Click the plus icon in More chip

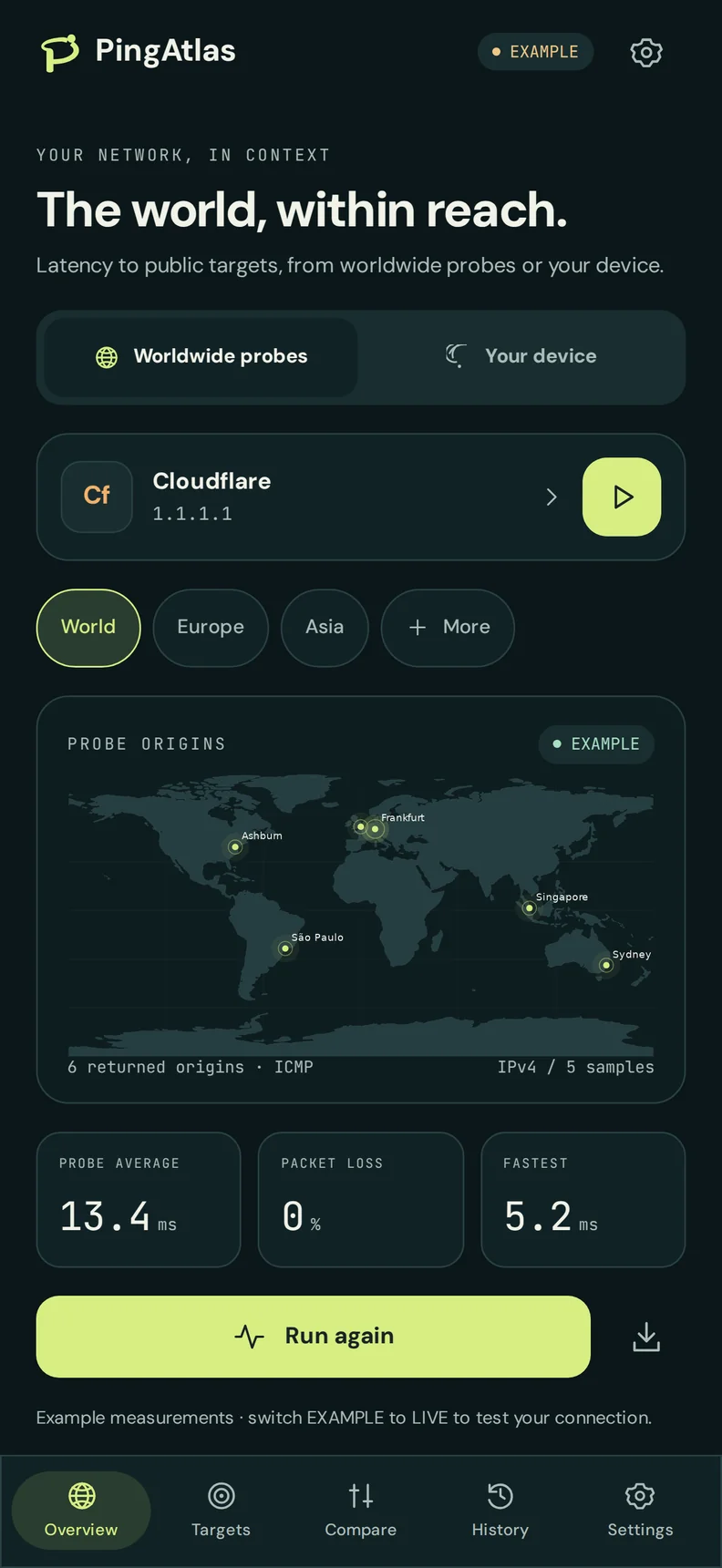click(x=418, y=628)
